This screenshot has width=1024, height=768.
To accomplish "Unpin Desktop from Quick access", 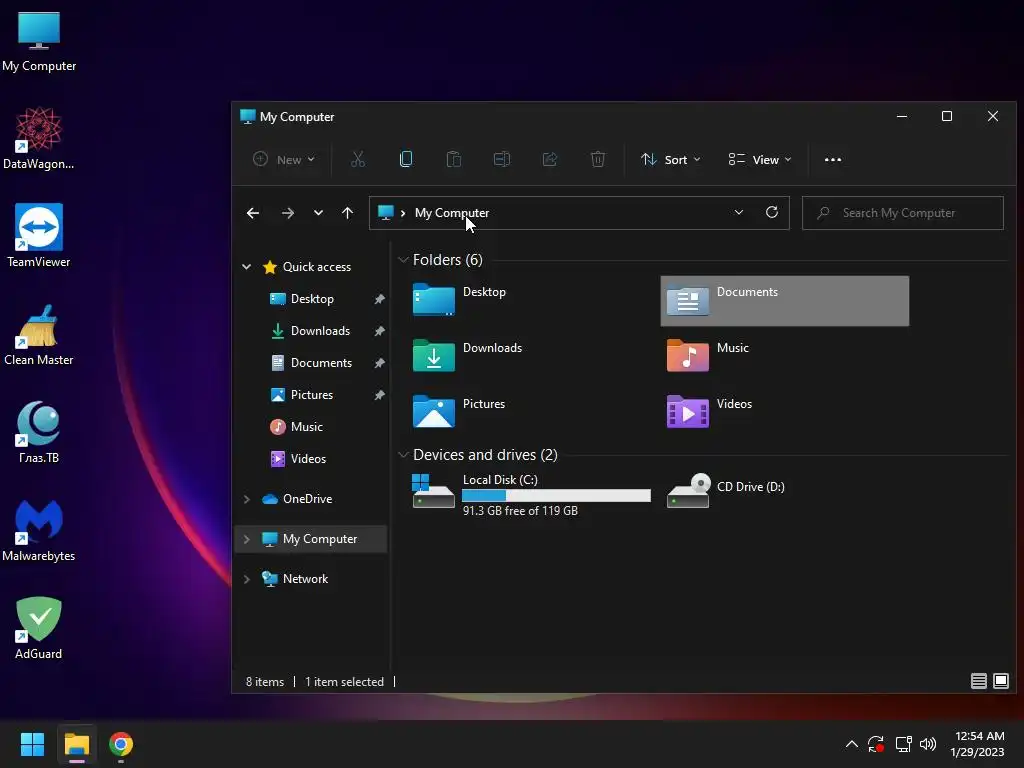I will point(379,299).
